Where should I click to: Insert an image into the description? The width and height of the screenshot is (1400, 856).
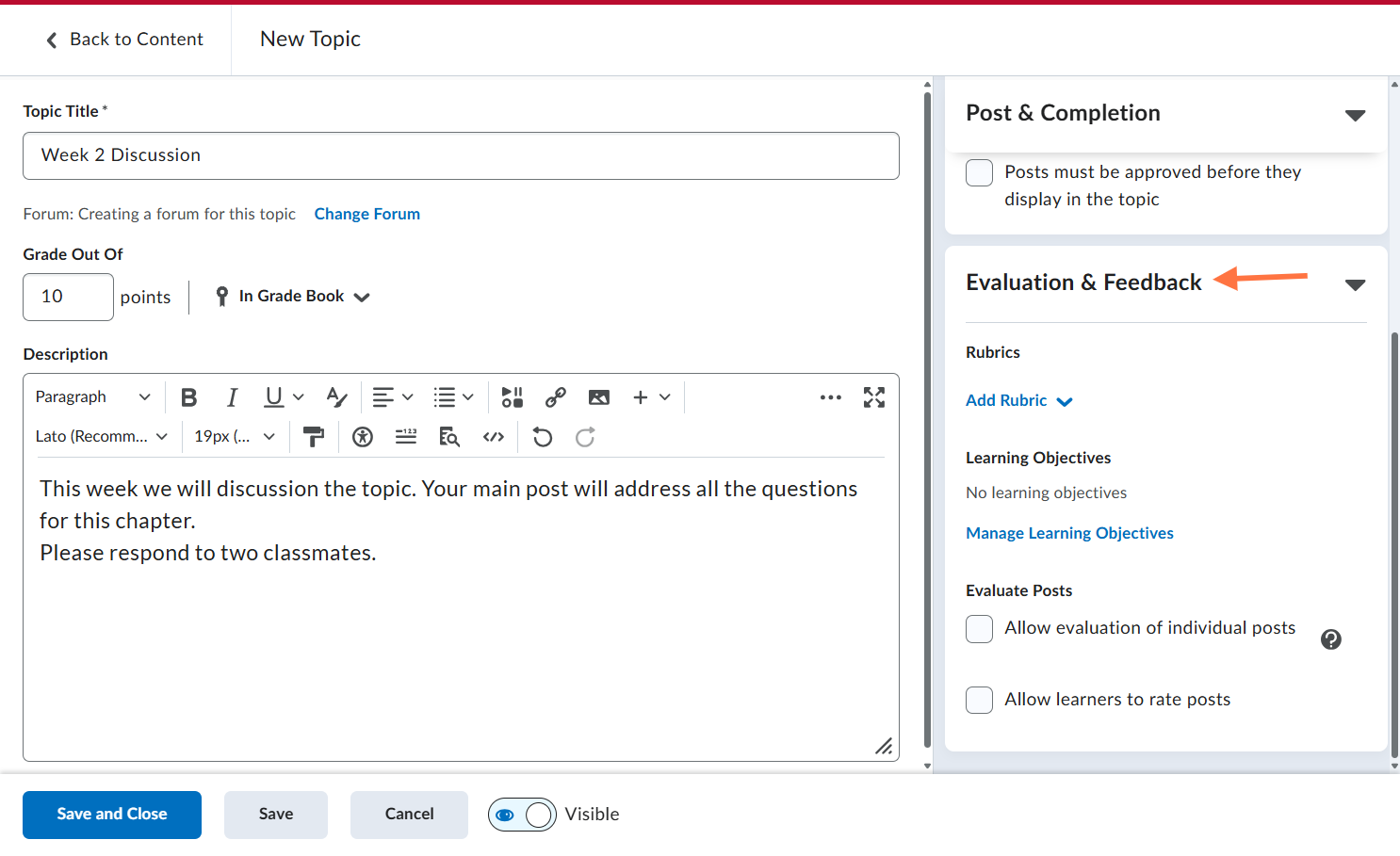click(x=599, y=397)
